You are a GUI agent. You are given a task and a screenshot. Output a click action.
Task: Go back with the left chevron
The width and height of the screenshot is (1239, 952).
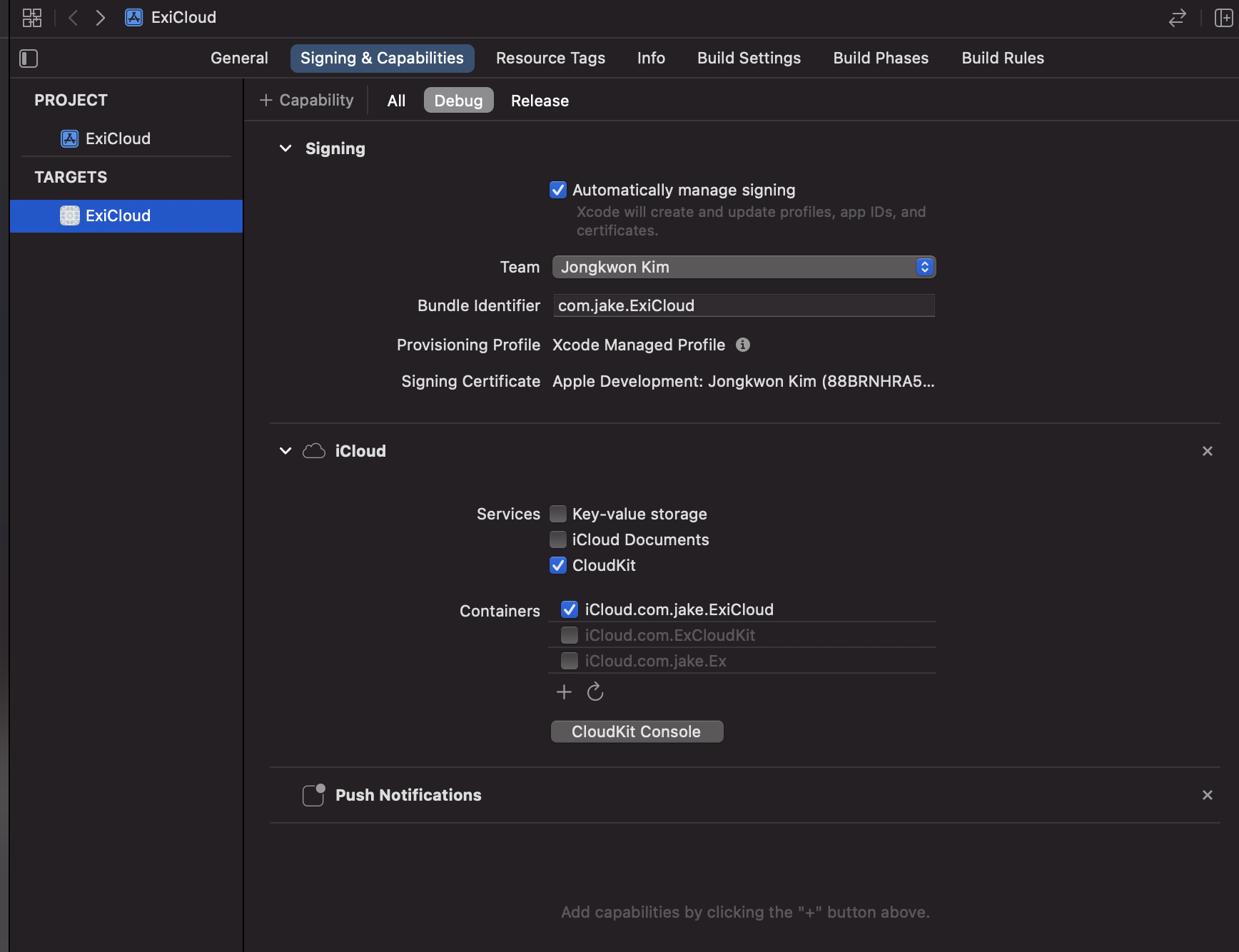(x=73, y=18)
